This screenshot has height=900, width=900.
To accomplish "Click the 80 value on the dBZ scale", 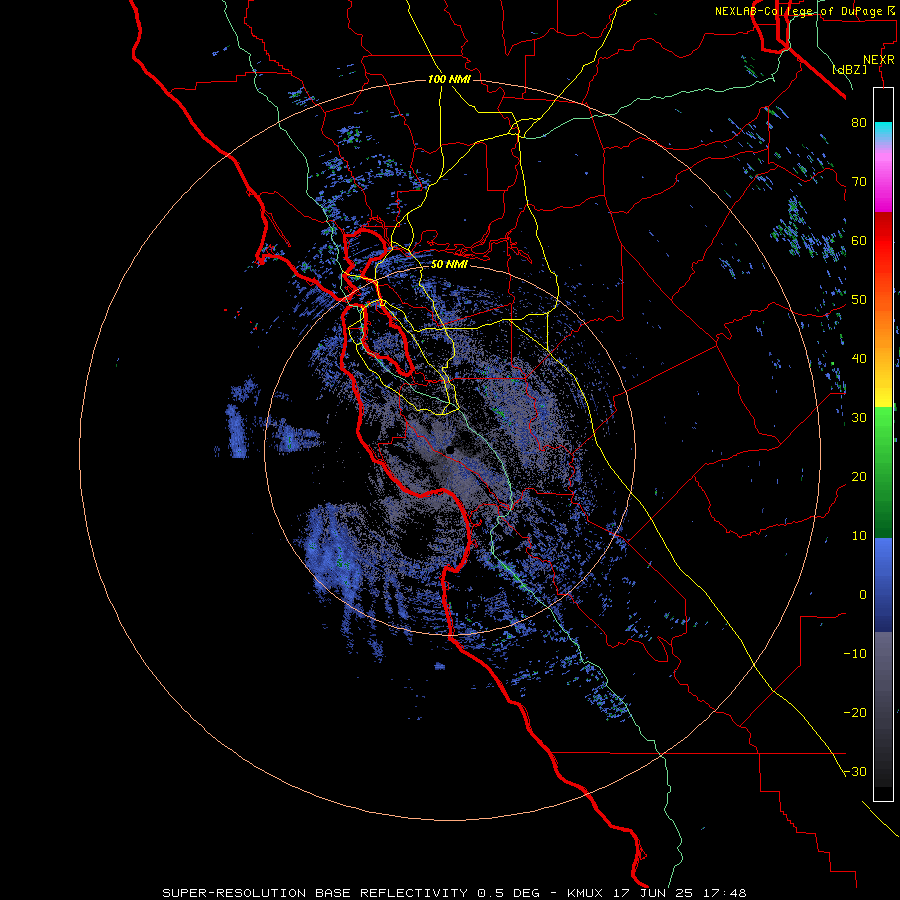I will (859, 123).
